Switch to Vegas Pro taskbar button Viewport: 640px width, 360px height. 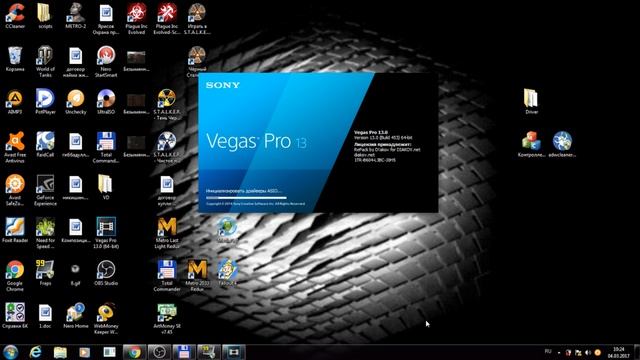tap(233, 352)
